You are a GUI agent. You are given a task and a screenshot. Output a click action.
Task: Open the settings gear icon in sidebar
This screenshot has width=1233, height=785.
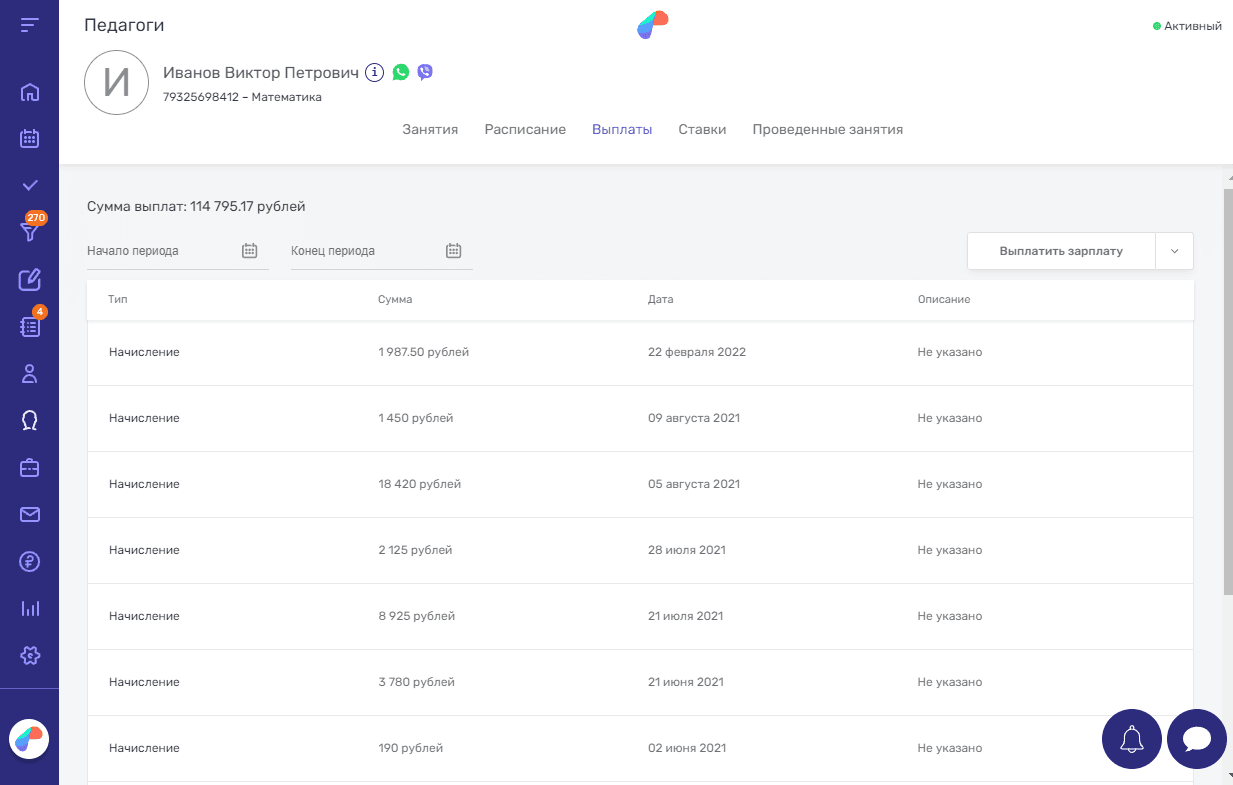pos(30,655)
